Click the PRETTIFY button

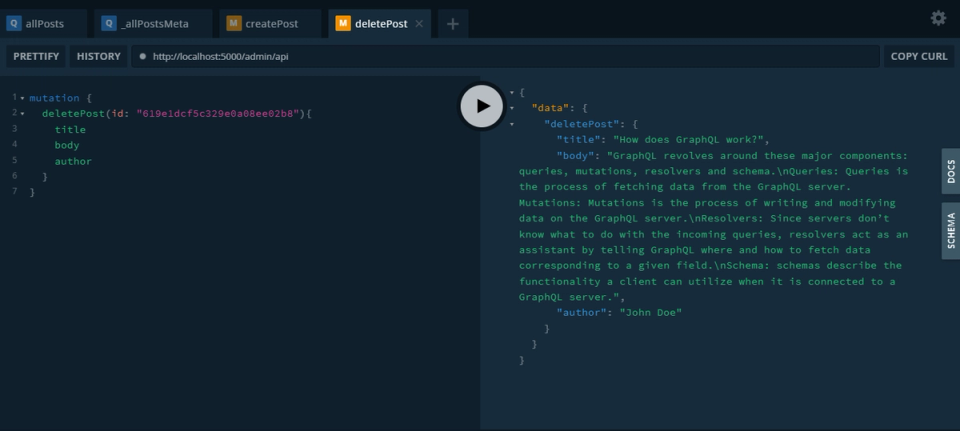point(36,56)
